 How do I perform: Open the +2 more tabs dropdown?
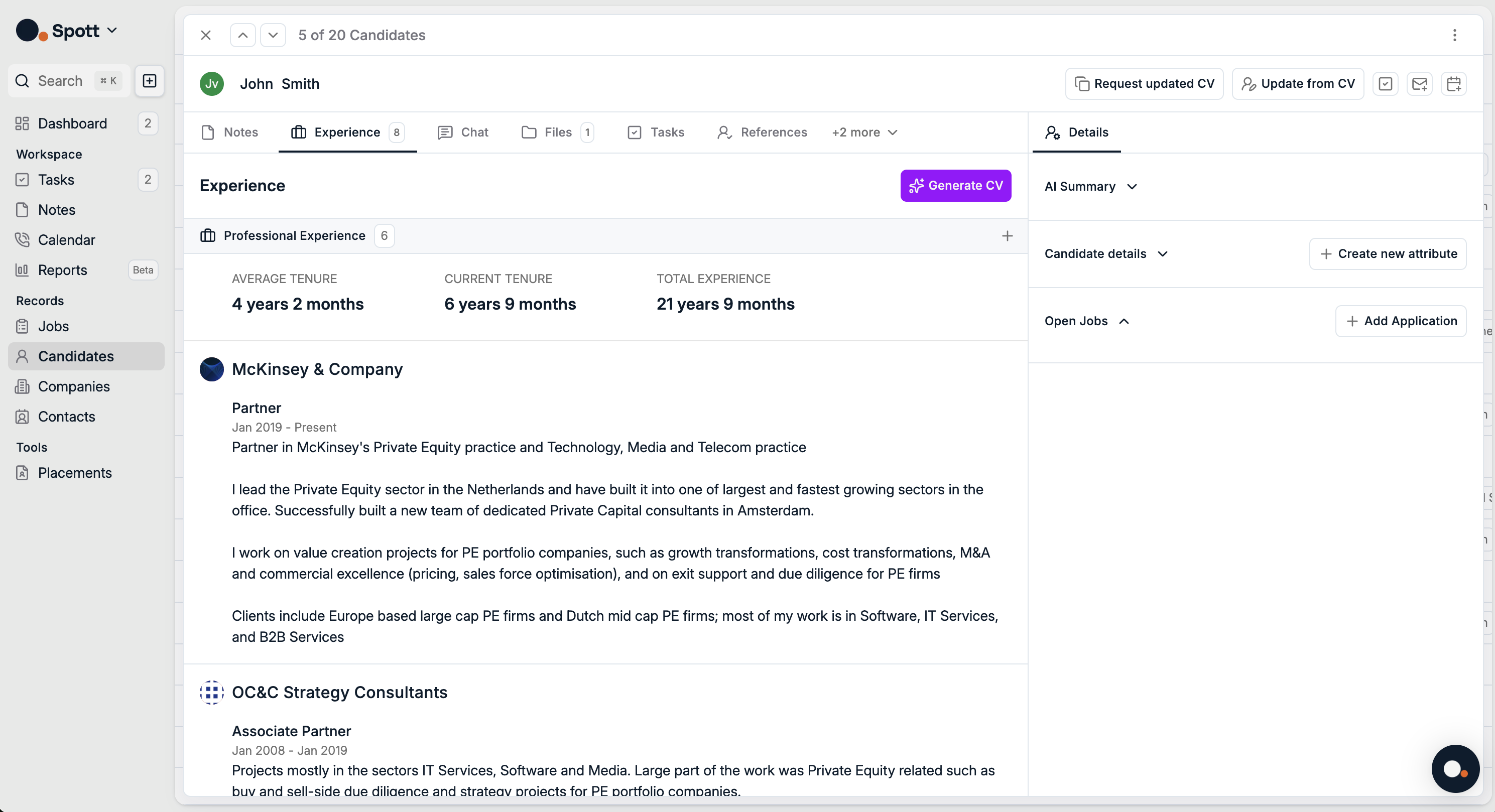864,132
